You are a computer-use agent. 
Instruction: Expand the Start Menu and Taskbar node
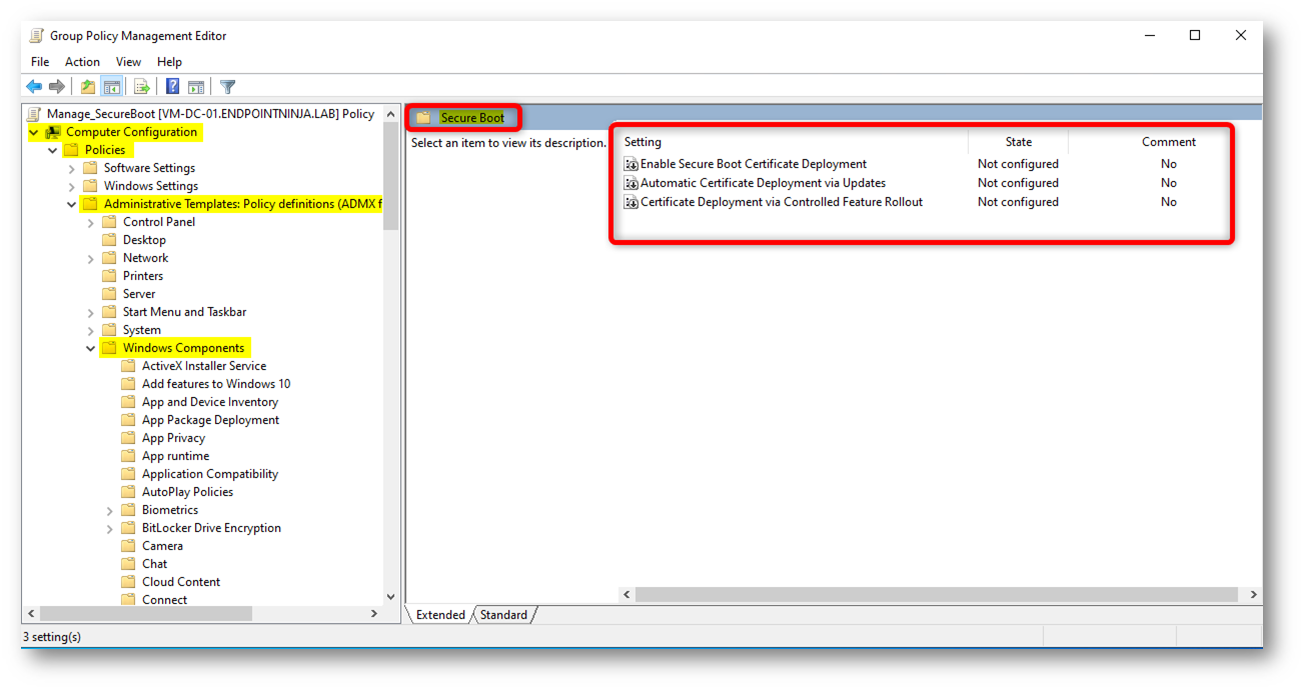[91, 312]
